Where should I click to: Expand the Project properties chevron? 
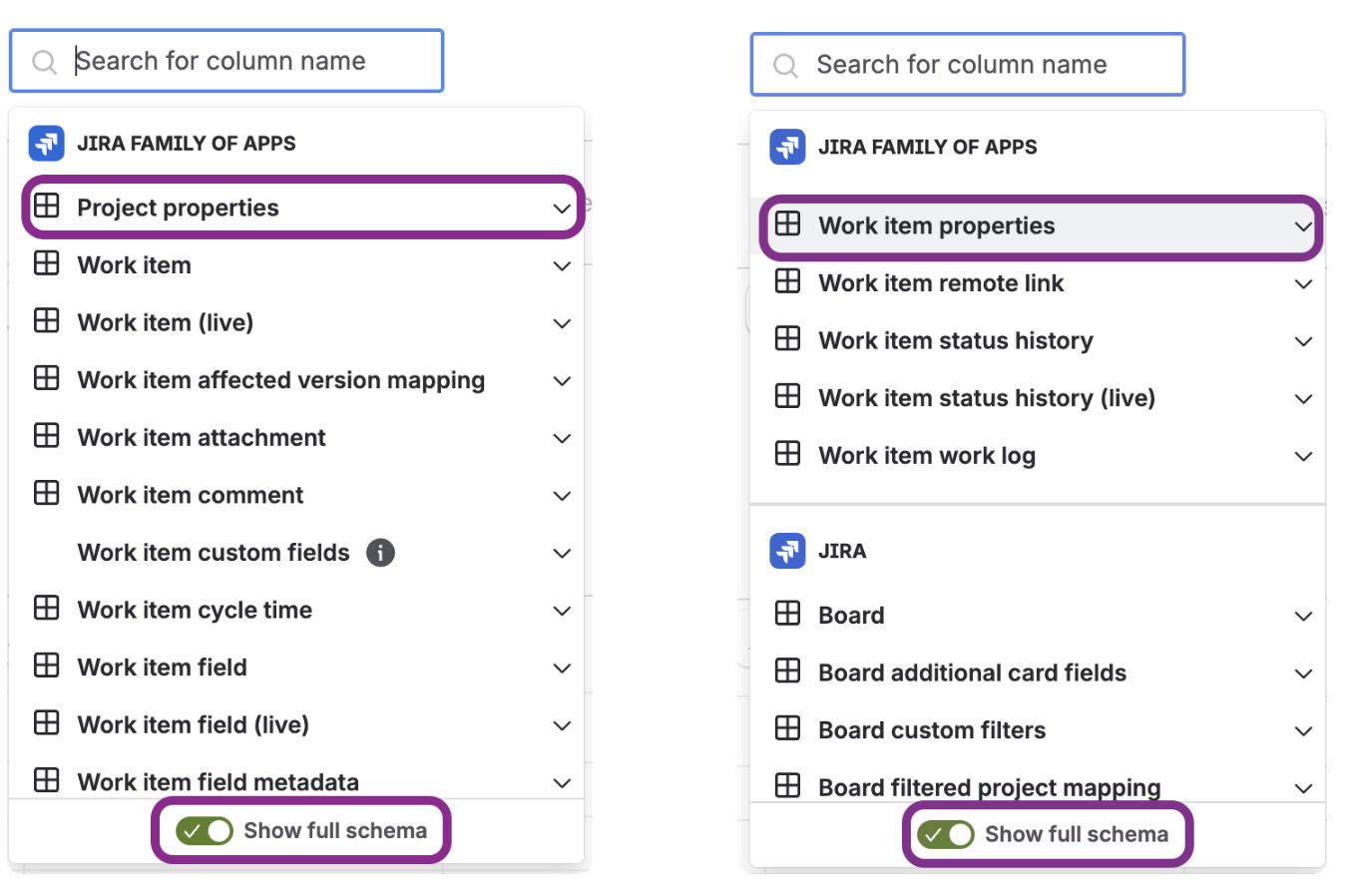(x=562, y=209)
